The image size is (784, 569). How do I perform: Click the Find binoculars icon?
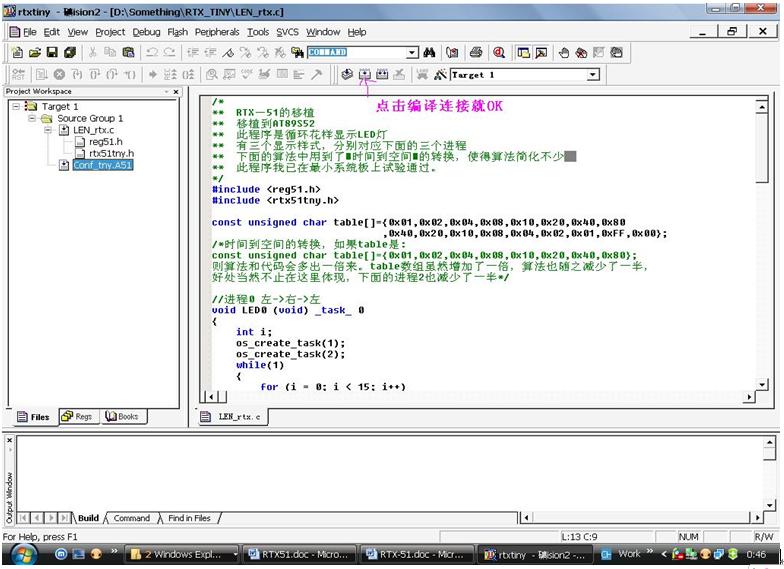click(x=430, y=52)
